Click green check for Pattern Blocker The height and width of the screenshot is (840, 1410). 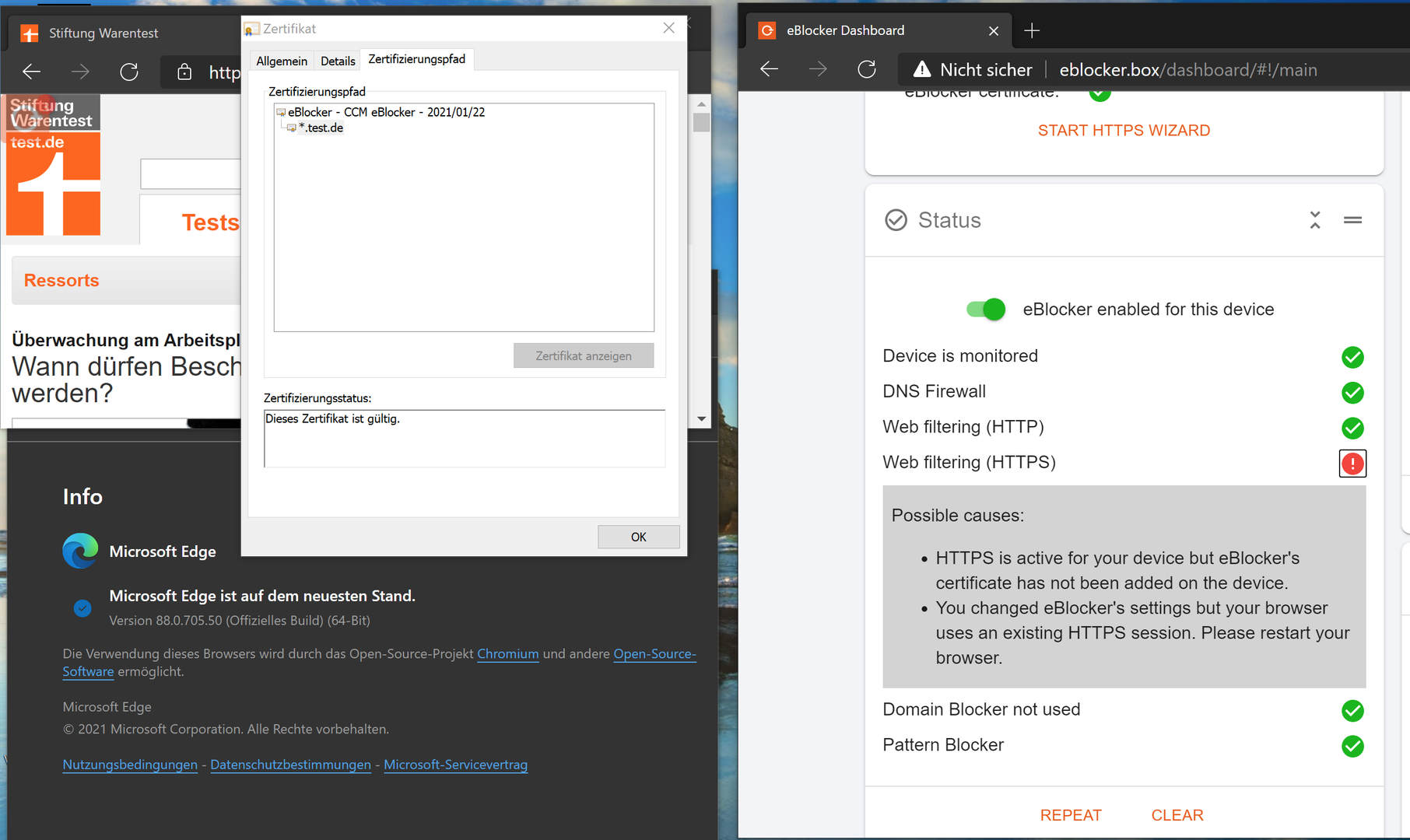coord(1352,746)
